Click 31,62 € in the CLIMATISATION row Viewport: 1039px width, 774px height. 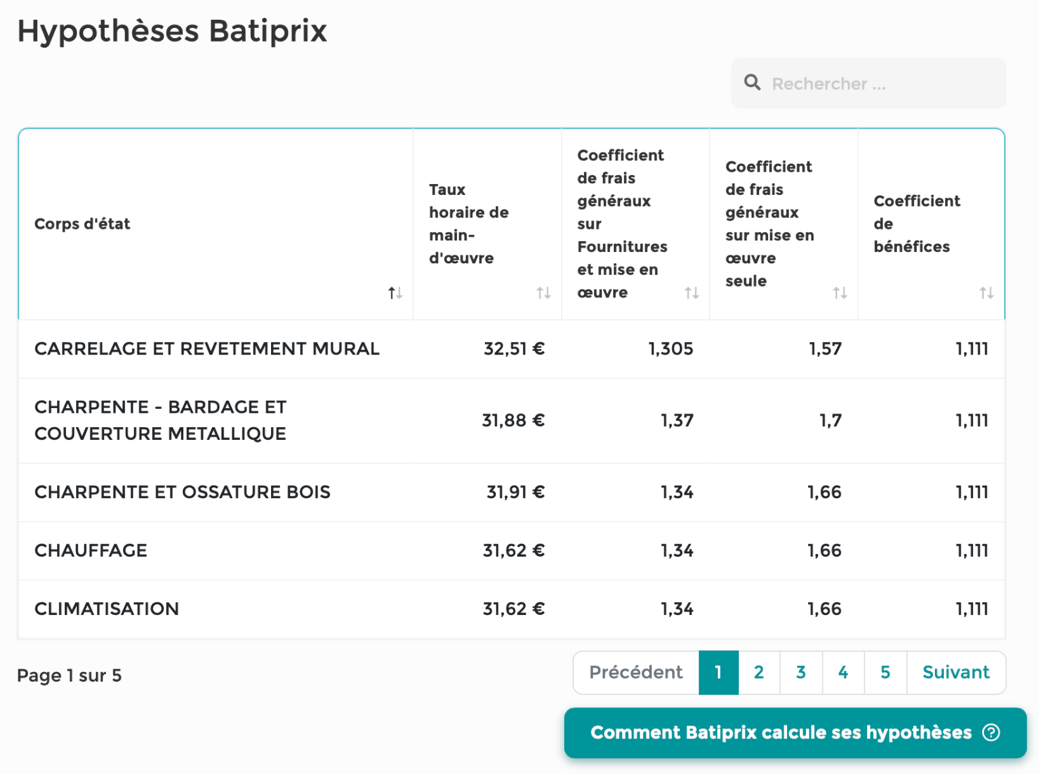tap(514, 609)
